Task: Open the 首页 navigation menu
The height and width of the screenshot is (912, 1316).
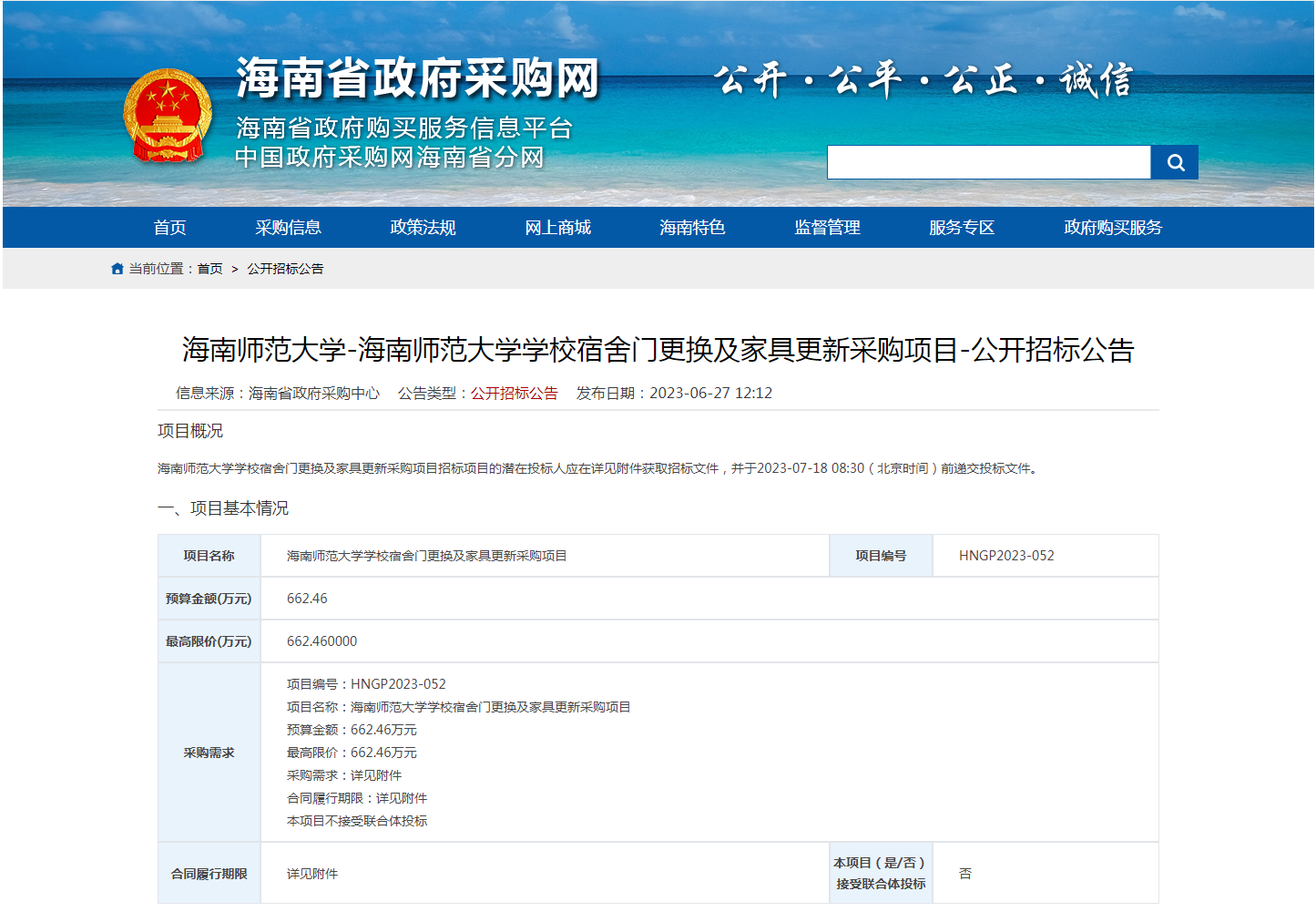Action: [x=170, y=228]
